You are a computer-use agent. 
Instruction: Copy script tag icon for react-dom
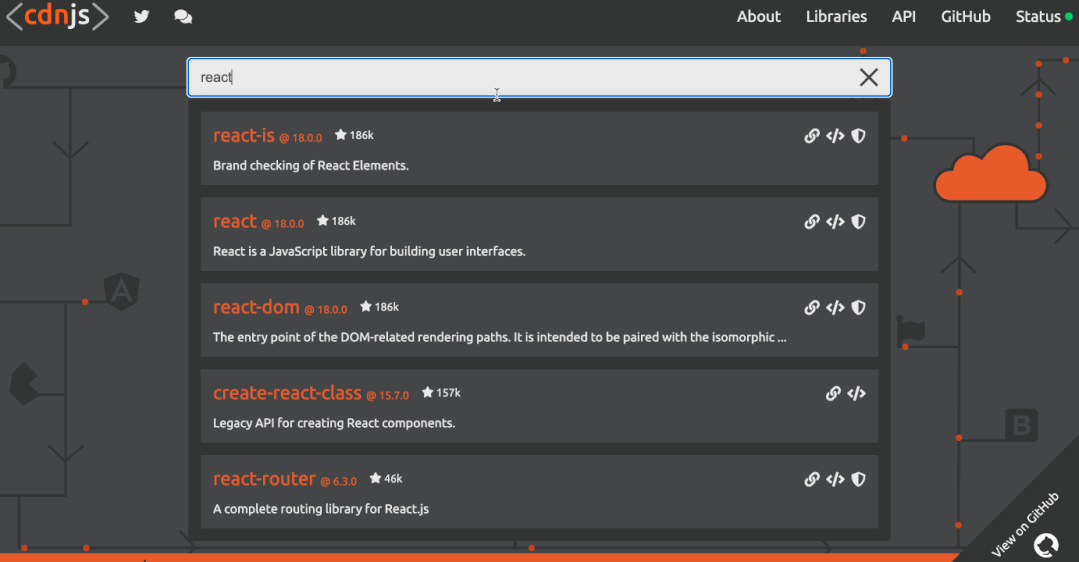[835, 307]
